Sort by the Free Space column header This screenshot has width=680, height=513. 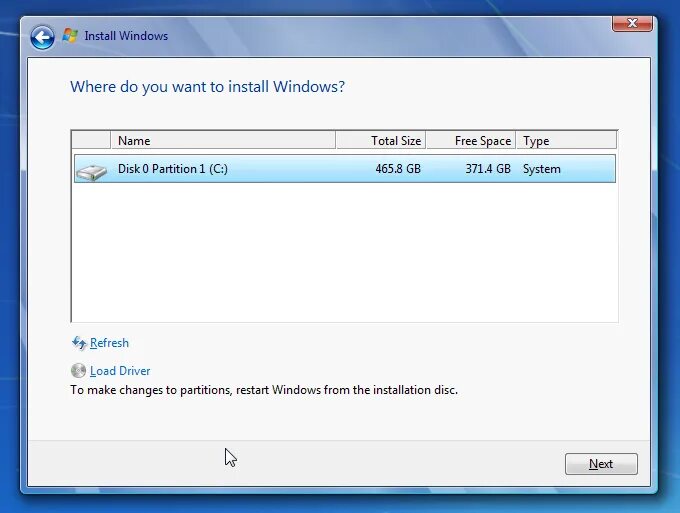pyautogui.click(x=471, y=141)
